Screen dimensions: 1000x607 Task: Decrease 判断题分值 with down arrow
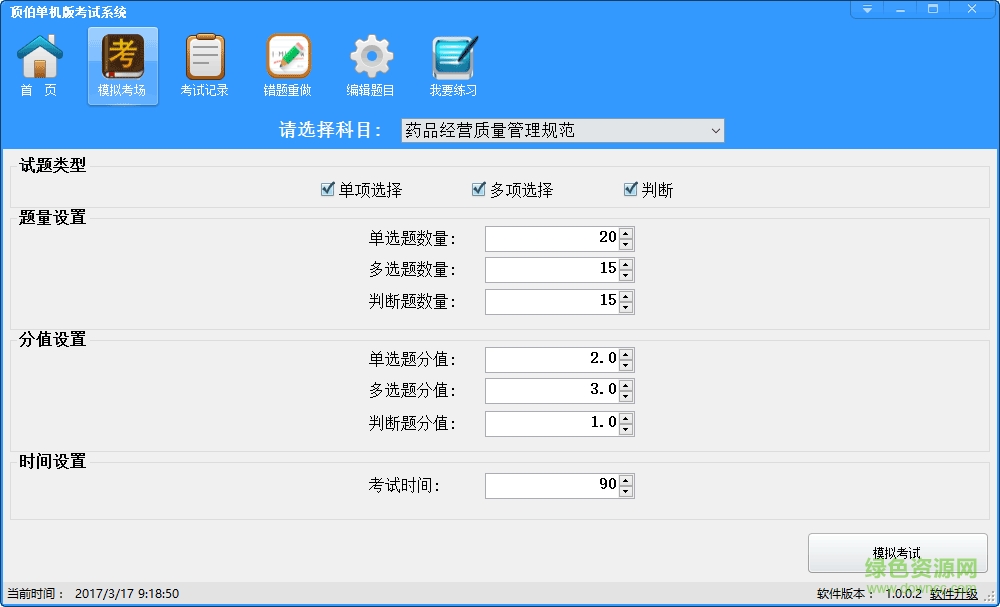(626, 430)
